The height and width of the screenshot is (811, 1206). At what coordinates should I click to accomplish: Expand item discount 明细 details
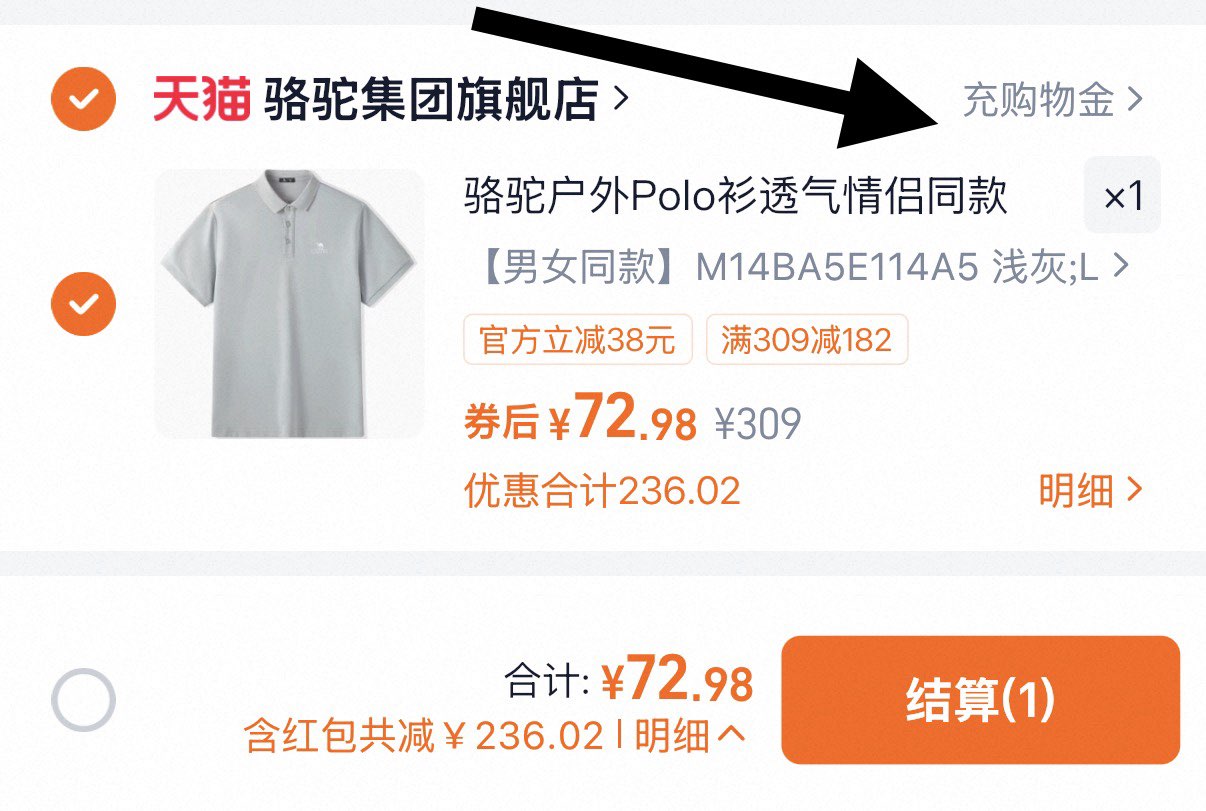coord(1090,491)
